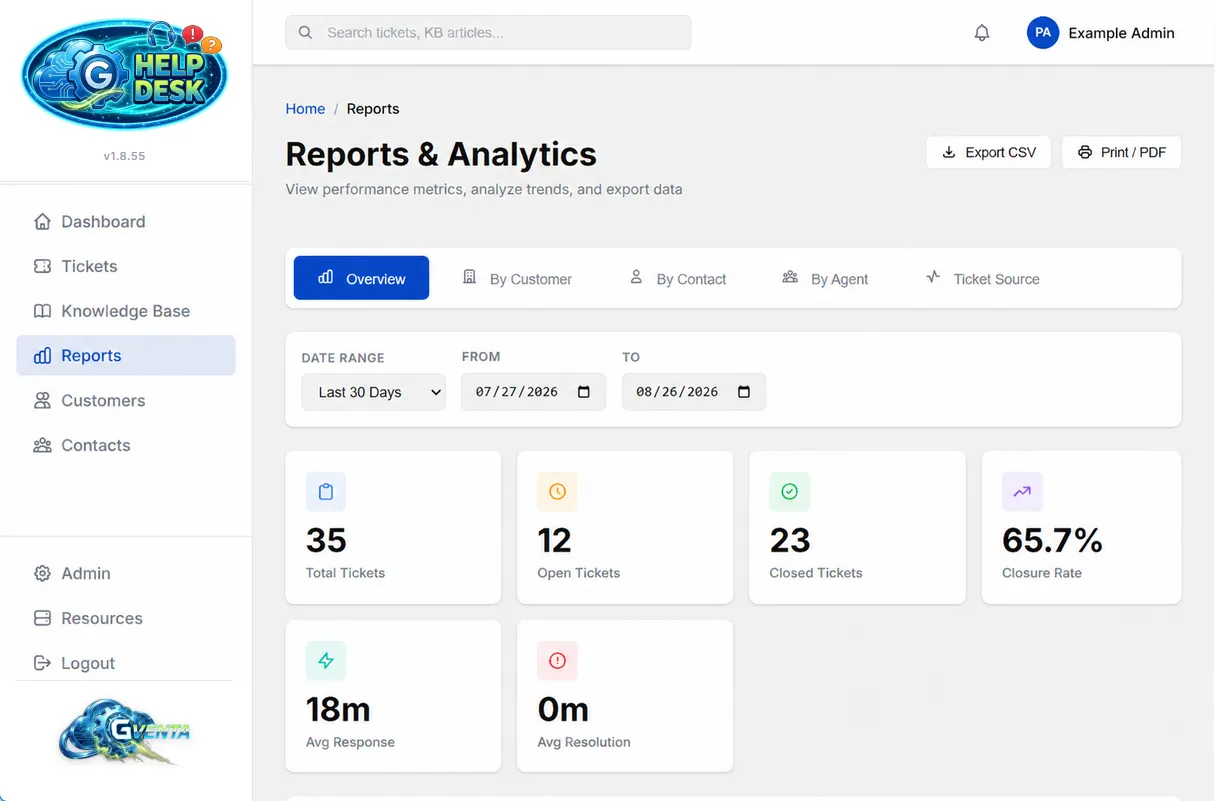
Task: Click the Example Admin user name
Action: 1121,33
